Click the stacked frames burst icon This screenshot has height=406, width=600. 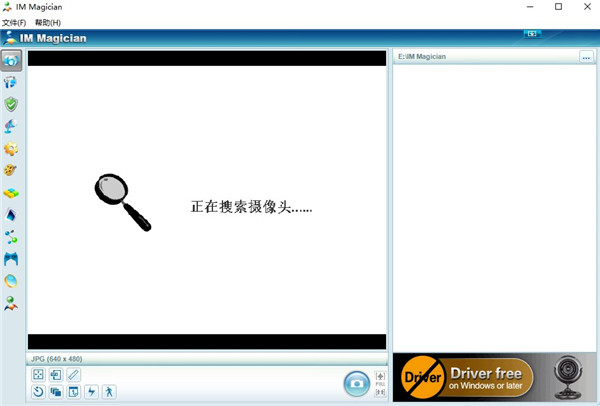pos(56,392)
